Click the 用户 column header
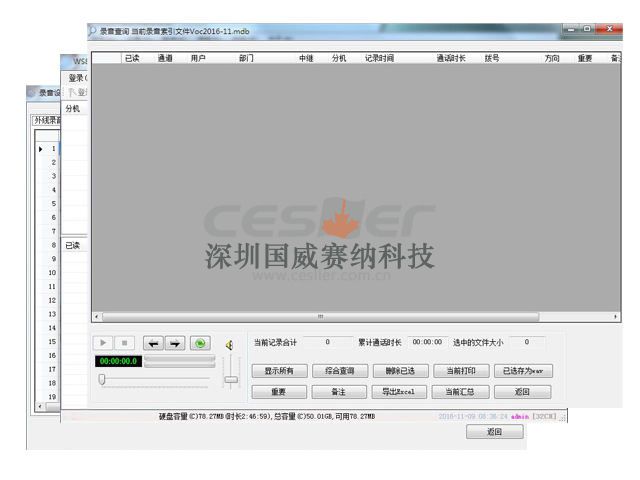Viewport: 640px width, 480px height. [198, 58]
